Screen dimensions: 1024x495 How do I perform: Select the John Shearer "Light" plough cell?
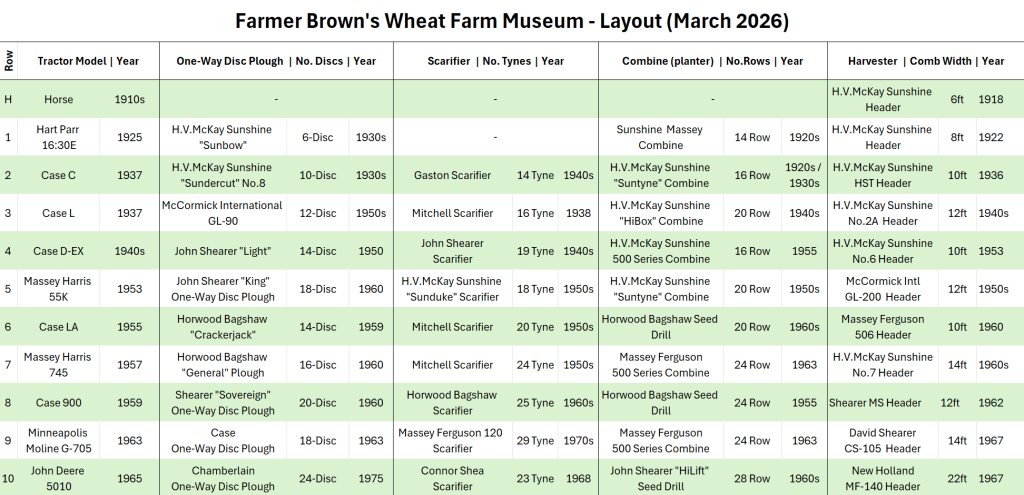click(x=223, y=251)
